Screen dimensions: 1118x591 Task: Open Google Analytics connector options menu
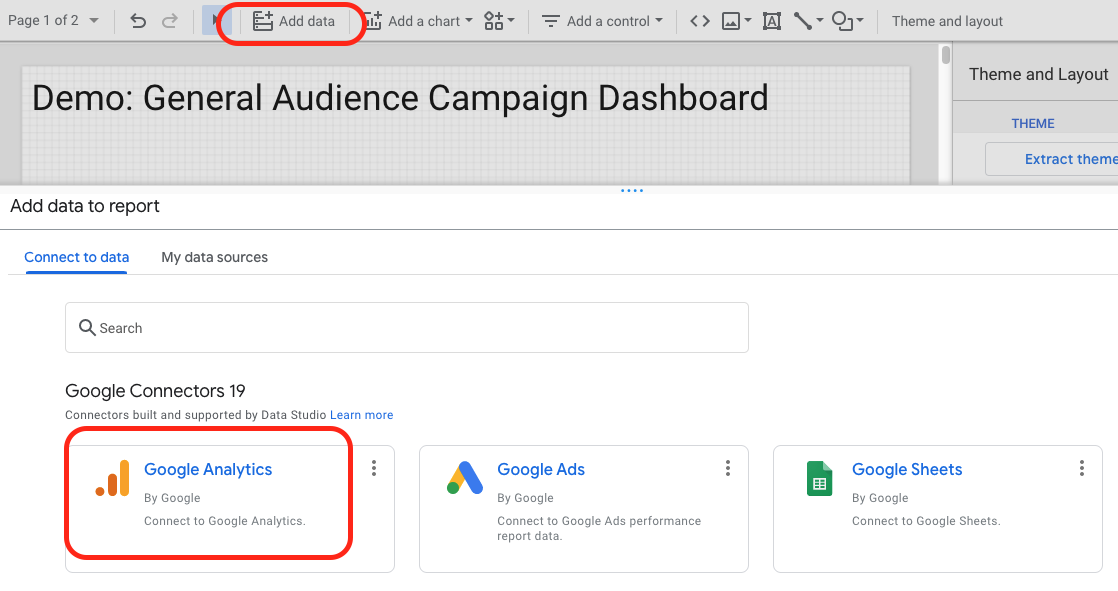[x=374, y=468]
